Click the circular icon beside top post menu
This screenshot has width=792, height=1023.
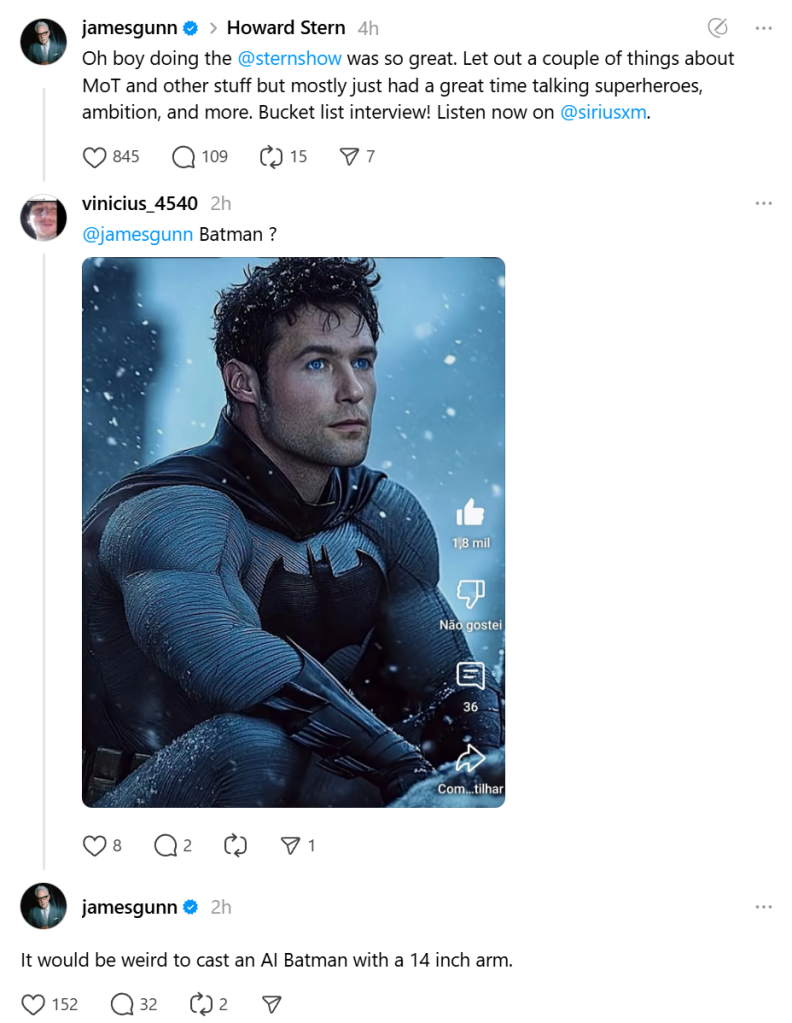click(x=717, y=28)
